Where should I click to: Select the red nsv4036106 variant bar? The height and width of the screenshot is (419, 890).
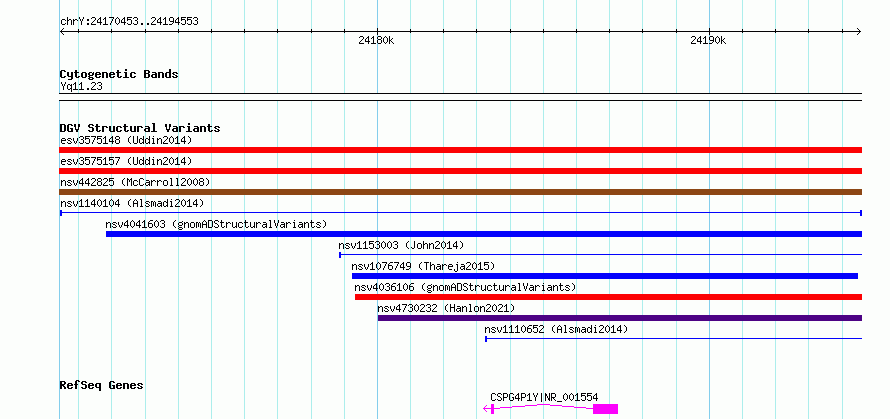pyautogui.click(x=608, y=297)
